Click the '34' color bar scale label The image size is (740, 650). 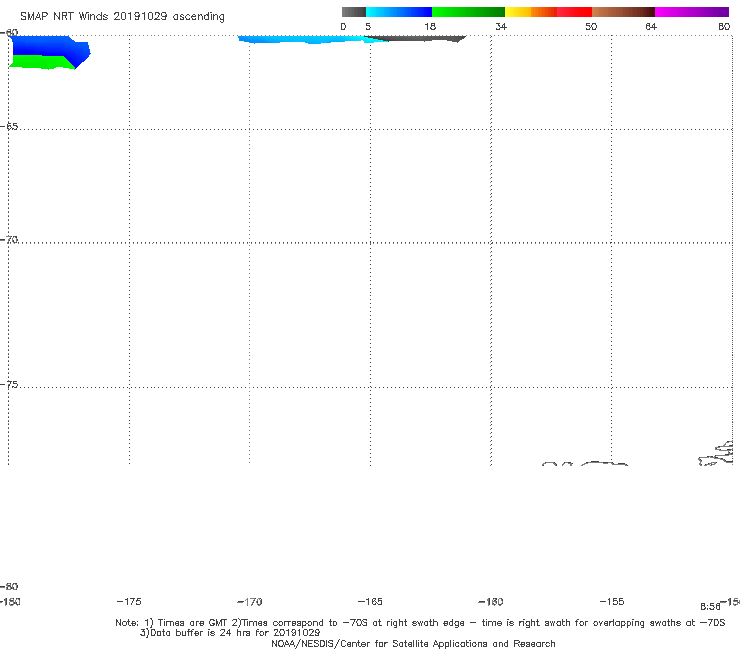pyautogui.click(x=501, y=27)
